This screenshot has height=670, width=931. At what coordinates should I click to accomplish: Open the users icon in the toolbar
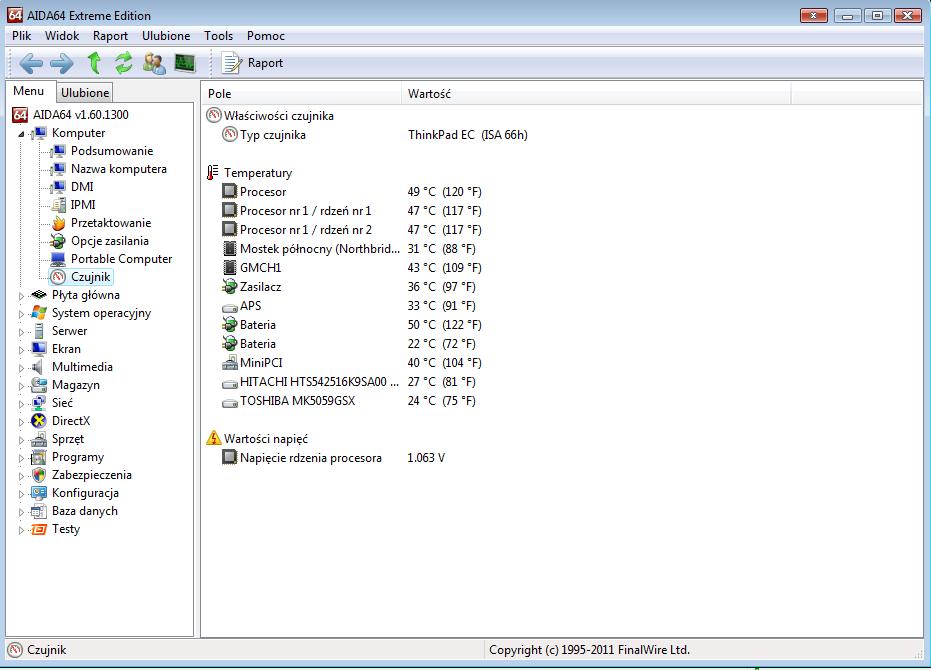click(x=154, y=63)
